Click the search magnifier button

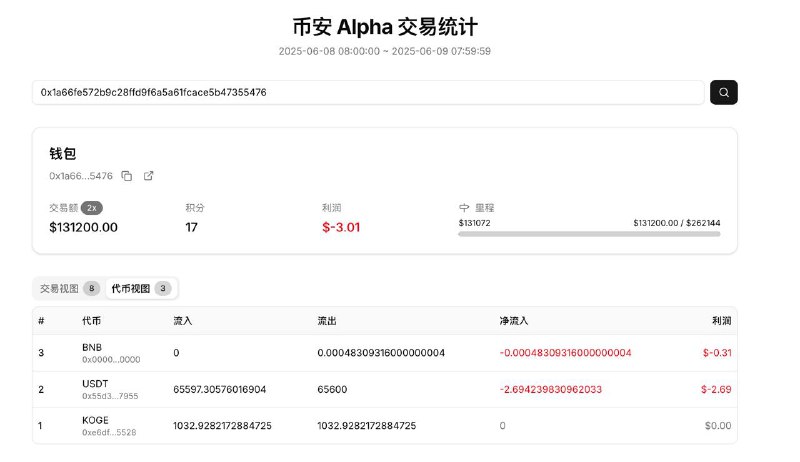click(723, 92)
